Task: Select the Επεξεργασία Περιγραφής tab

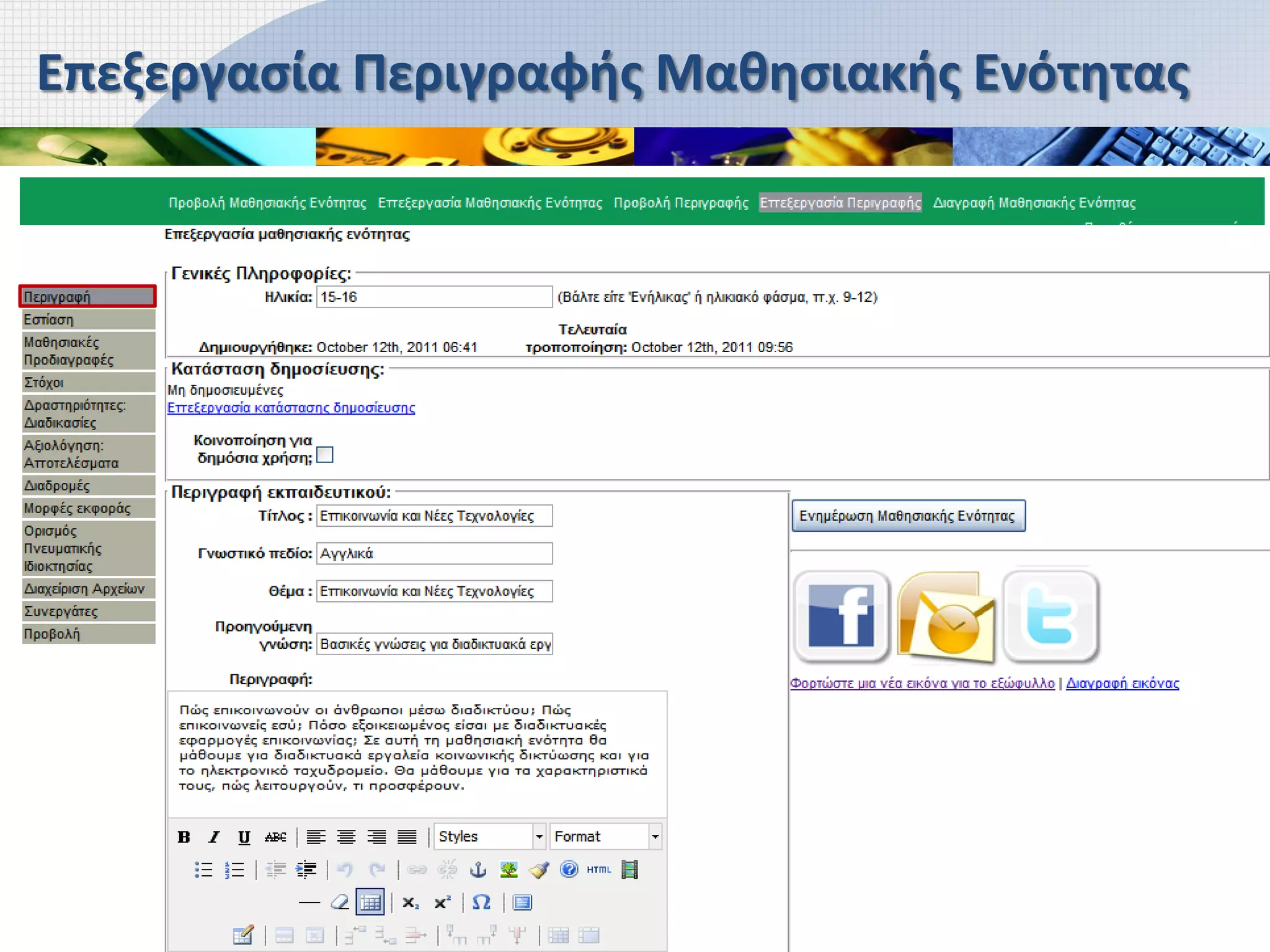Action: tap(840, 203)
